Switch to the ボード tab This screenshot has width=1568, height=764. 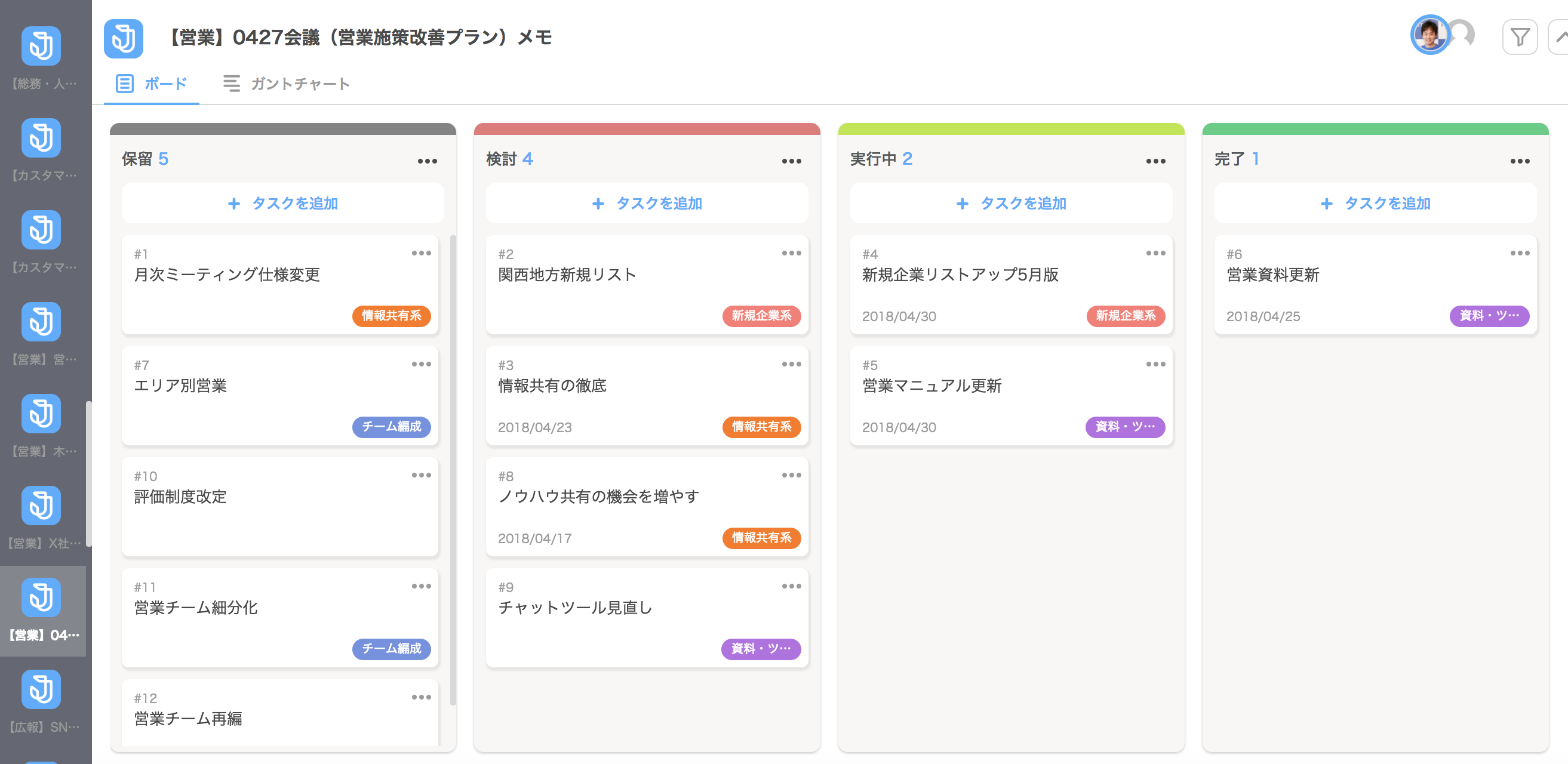152,84
